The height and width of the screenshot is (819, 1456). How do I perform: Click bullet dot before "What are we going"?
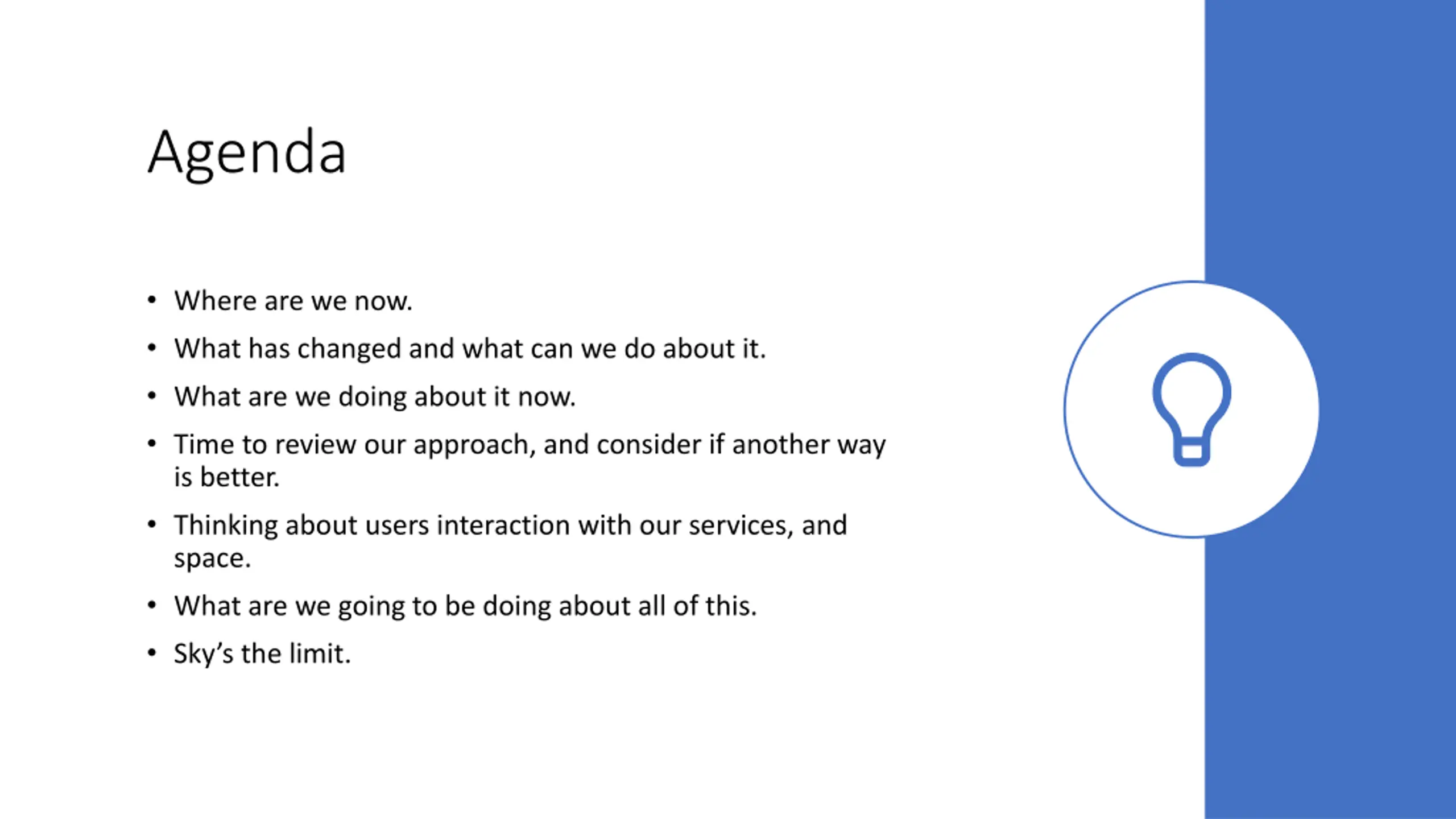[x=151, y=605]
